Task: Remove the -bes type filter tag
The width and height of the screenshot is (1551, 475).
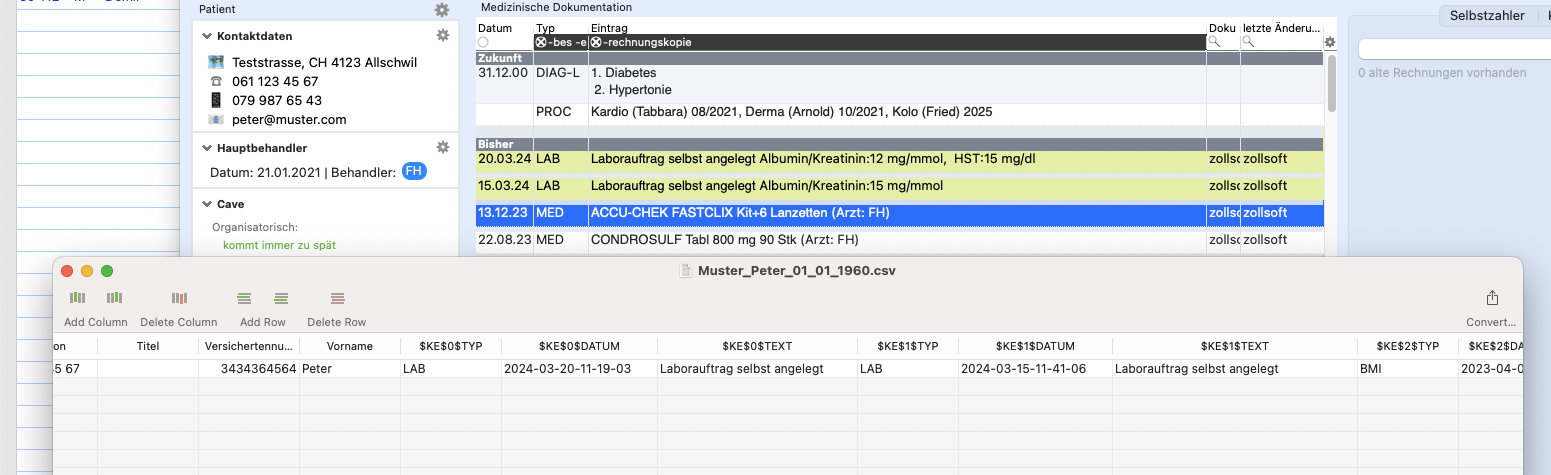Action: (541, 43)
